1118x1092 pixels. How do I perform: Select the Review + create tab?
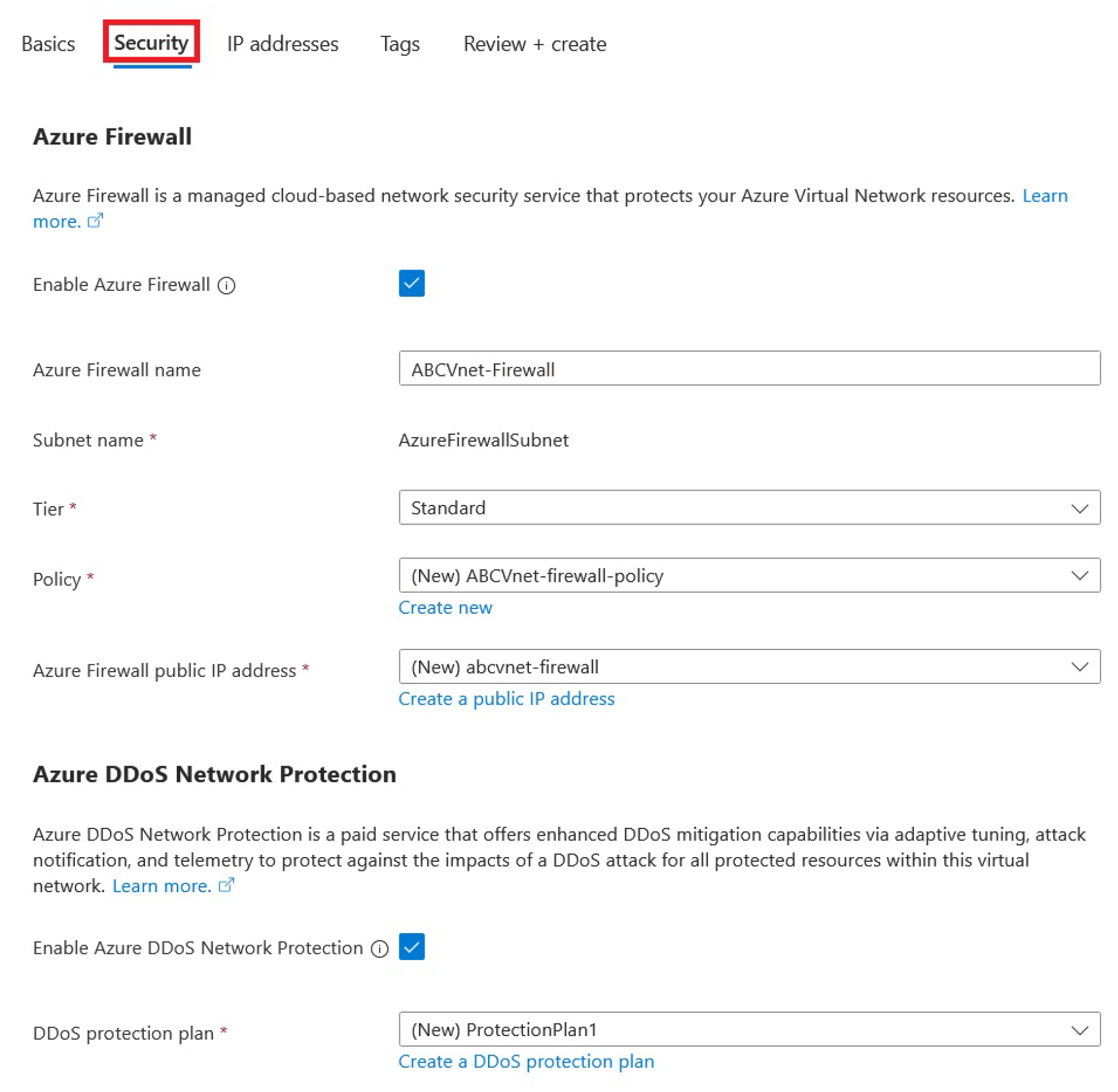(534, 44)
